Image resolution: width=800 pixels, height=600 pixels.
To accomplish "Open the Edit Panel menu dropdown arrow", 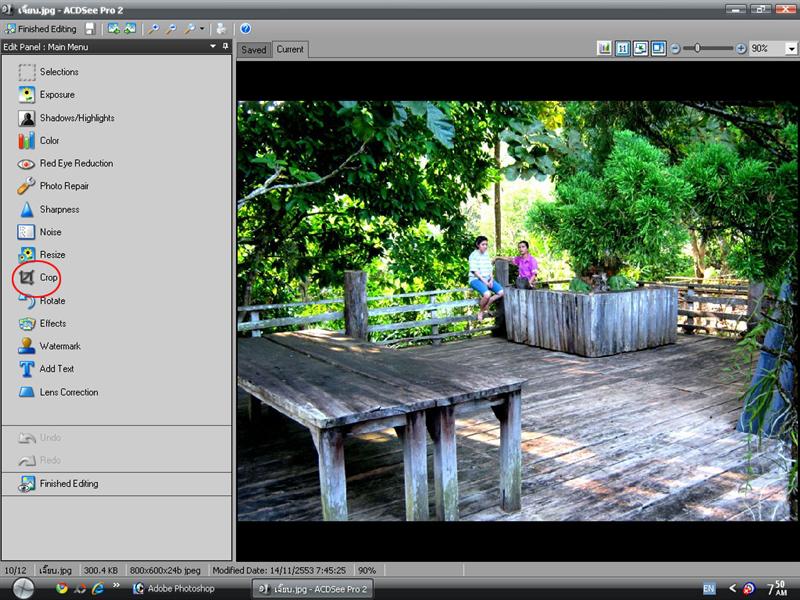I will (x=212, y=47).
